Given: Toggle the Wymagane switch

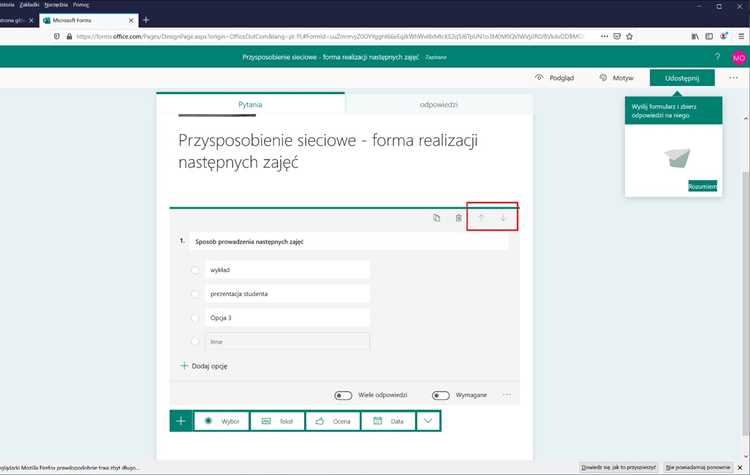Looking at the screenshot, I should tap(441, 395).
